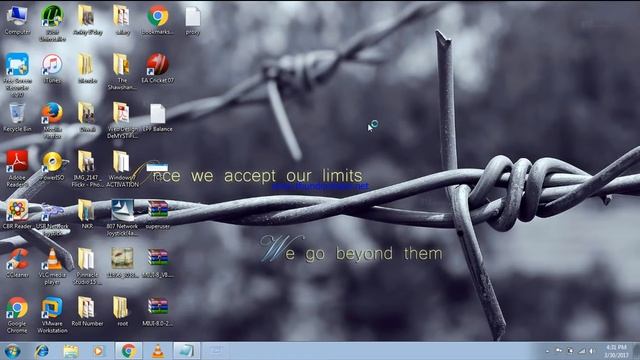Open the Windows Start menu orb

click(13, 351)
